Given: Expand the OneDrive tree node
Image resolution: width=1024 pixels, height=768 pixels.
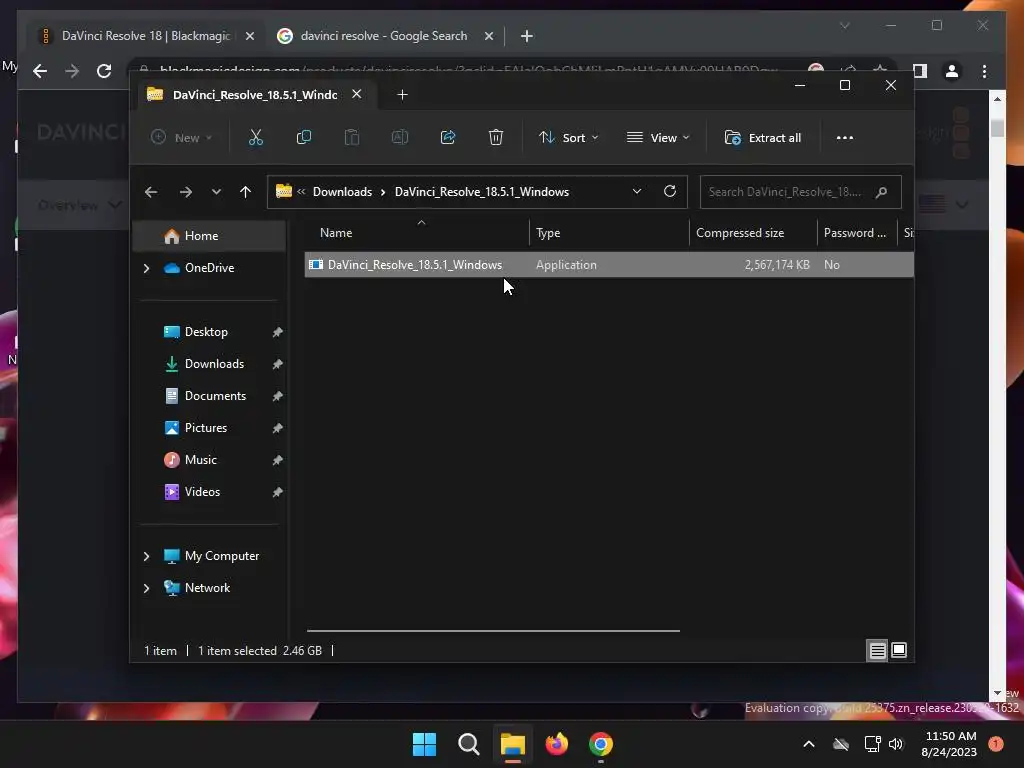Looking at the screenshot, I should [x=146, y=268].
